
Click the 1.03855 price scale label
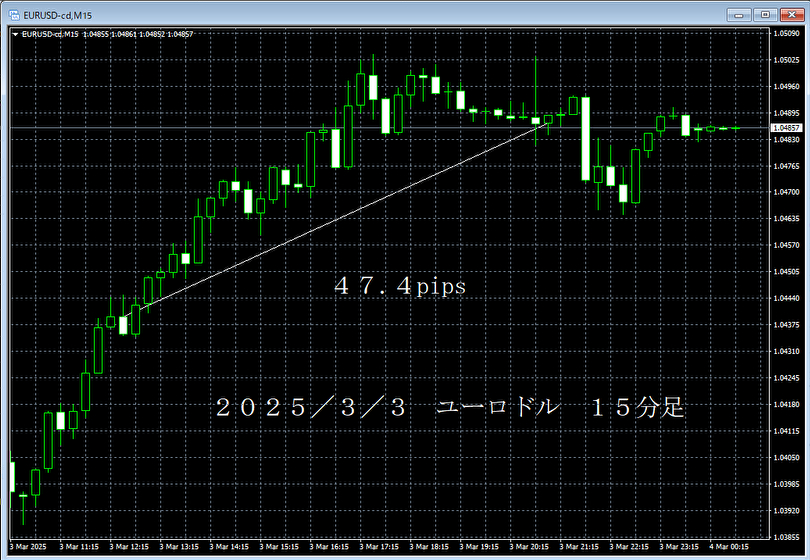786,537
